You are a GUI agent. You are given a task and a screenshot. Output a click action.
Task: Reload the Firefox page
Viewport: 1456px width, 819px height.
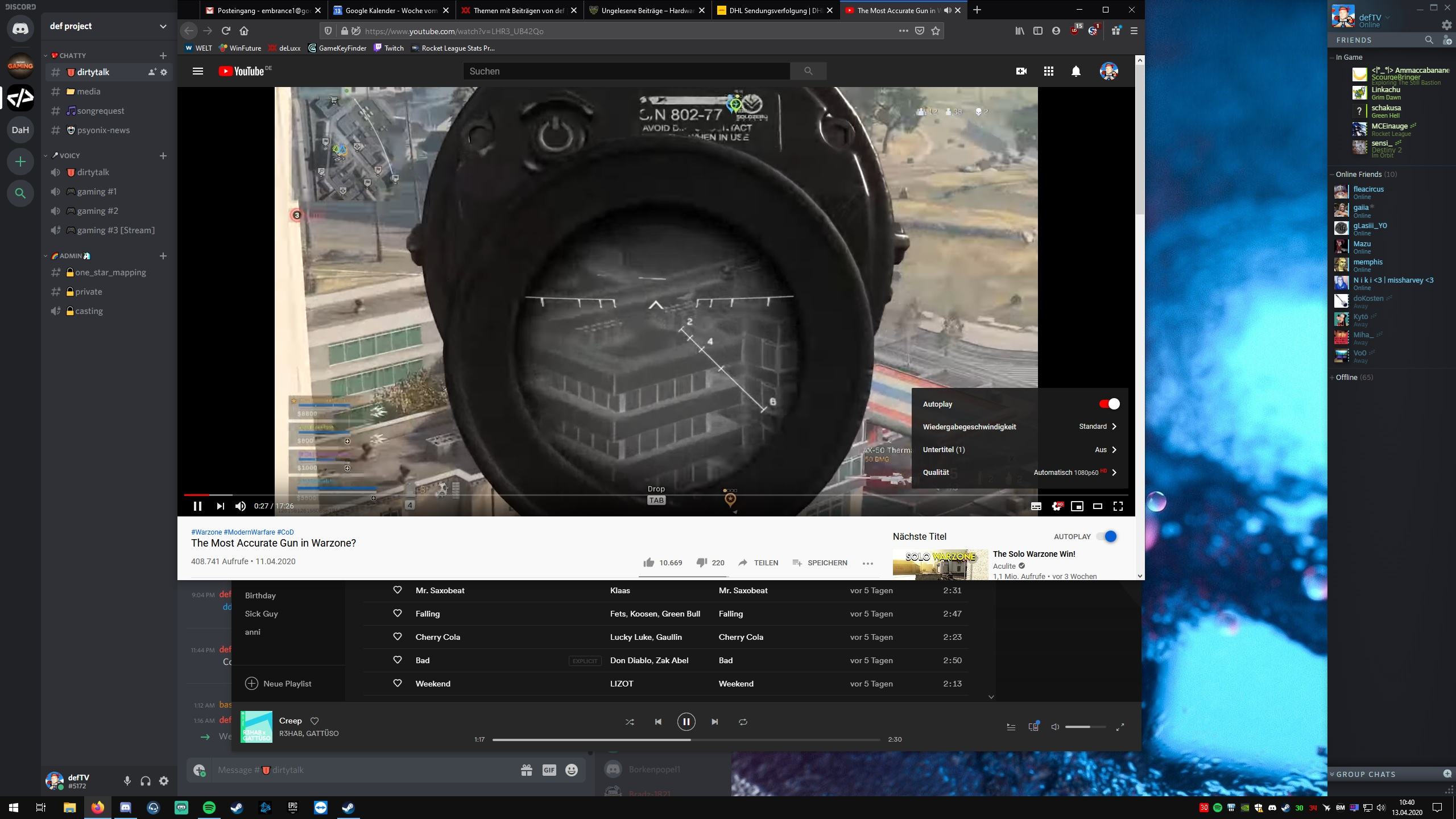226,31
